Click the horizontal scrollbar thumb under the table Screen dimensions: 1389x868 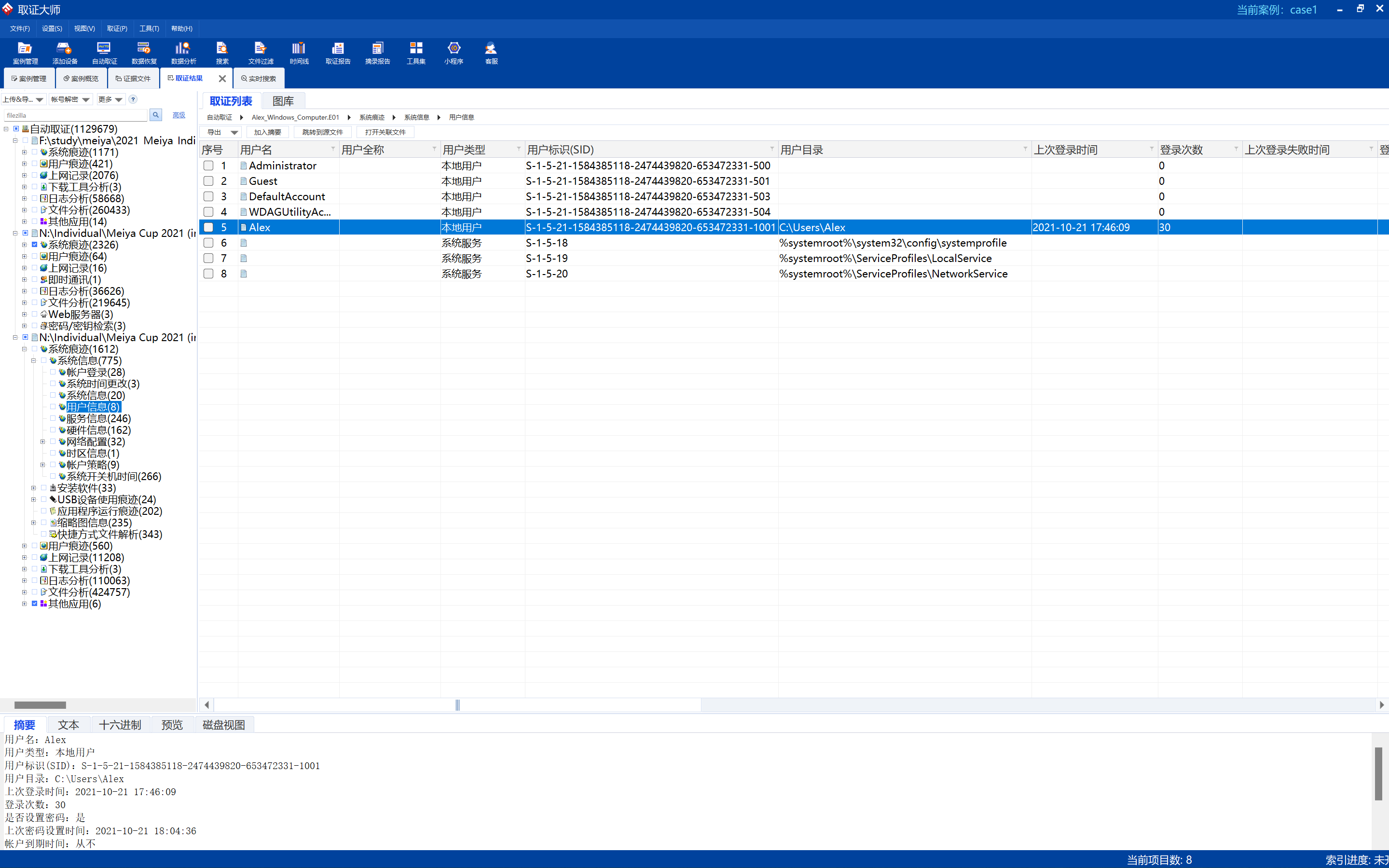tap(457, 705)
